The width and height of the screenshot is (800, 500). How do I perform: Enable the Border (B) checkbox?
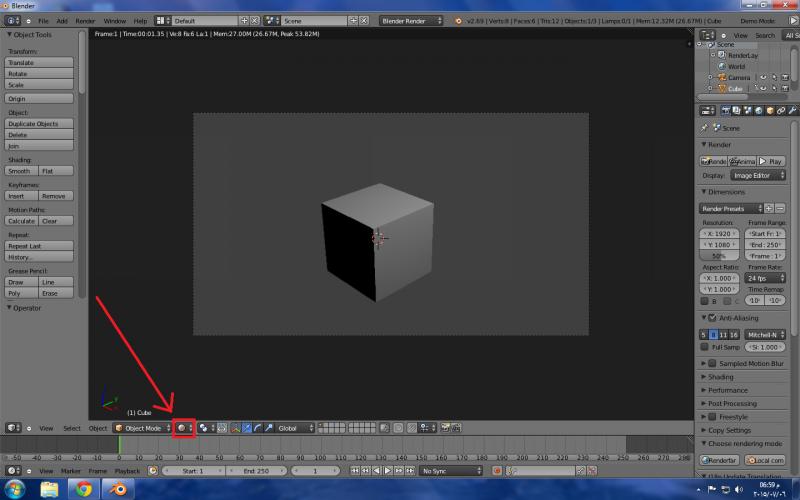point(705,301)
